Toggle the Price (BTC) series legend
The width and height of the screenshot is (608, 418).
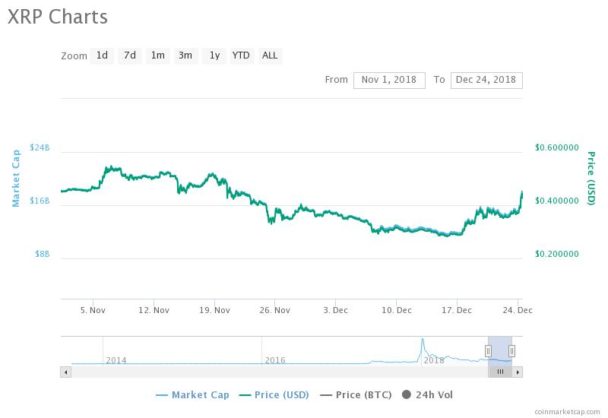pos(356,395)
